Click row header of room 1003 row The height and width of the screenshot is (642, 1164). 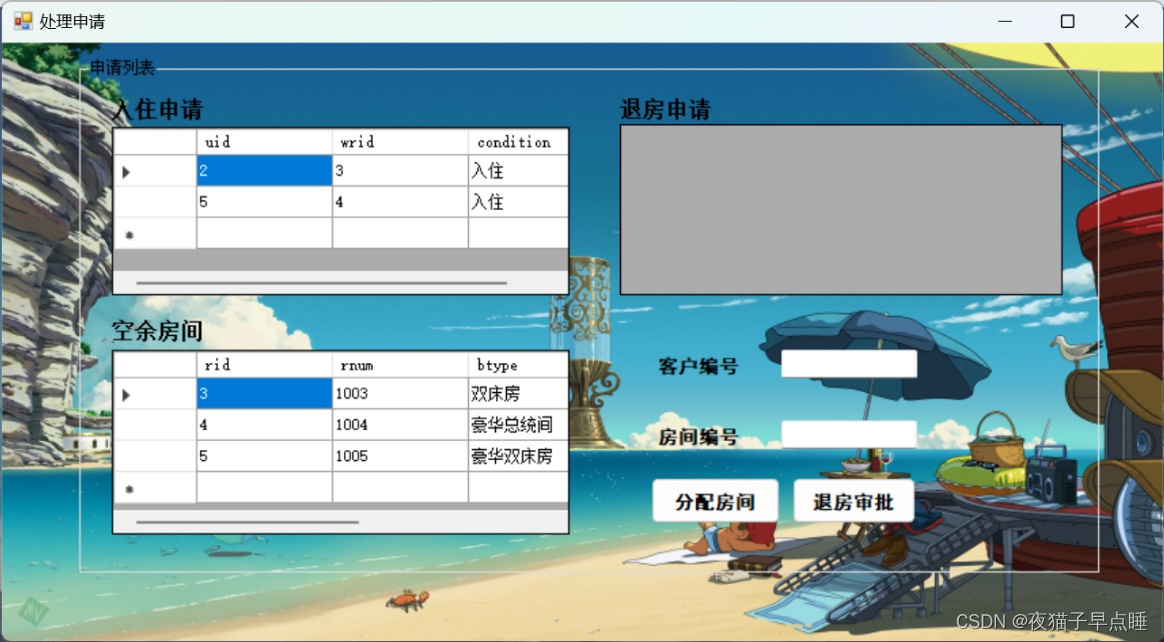155,393
